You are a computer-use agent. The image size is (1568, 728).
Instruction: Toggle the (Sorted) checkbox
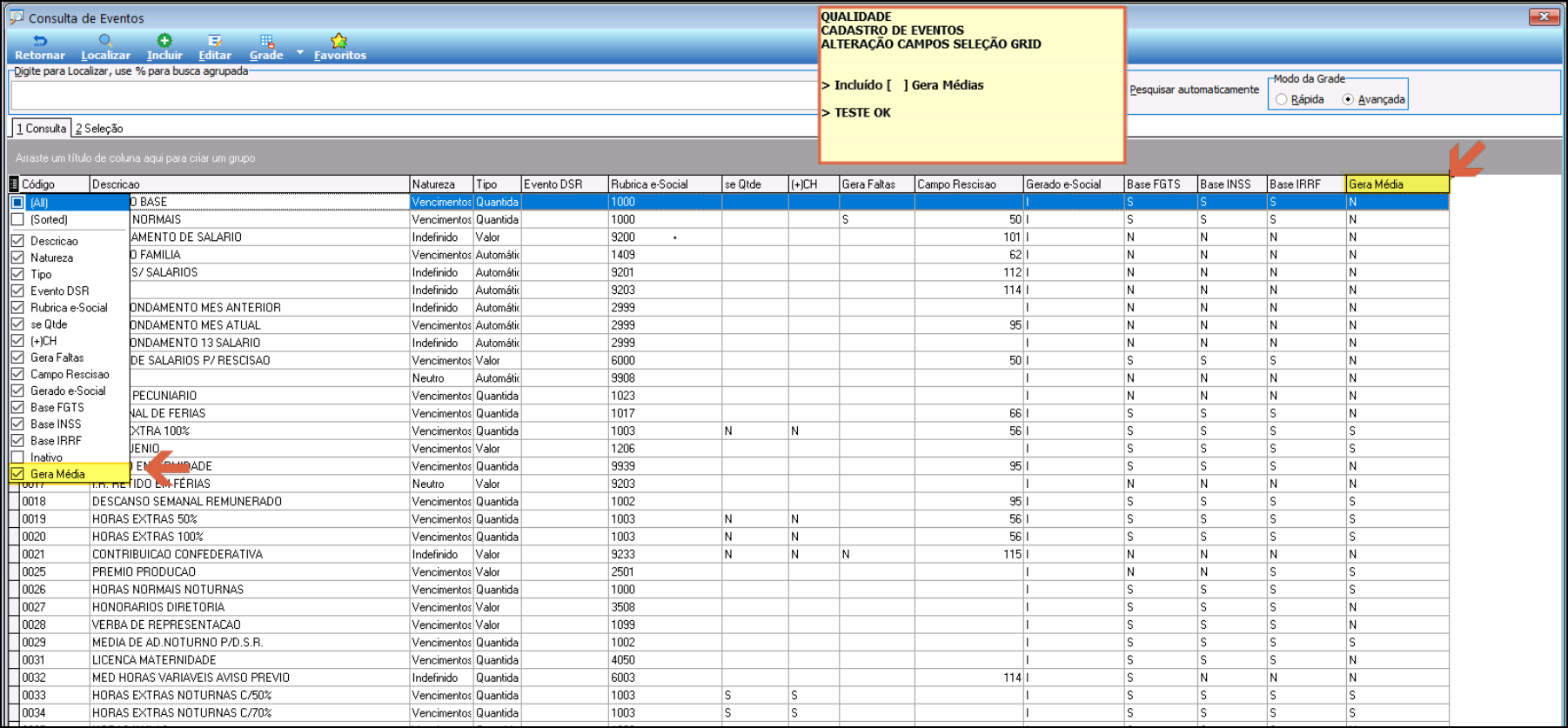click(17, 220)
